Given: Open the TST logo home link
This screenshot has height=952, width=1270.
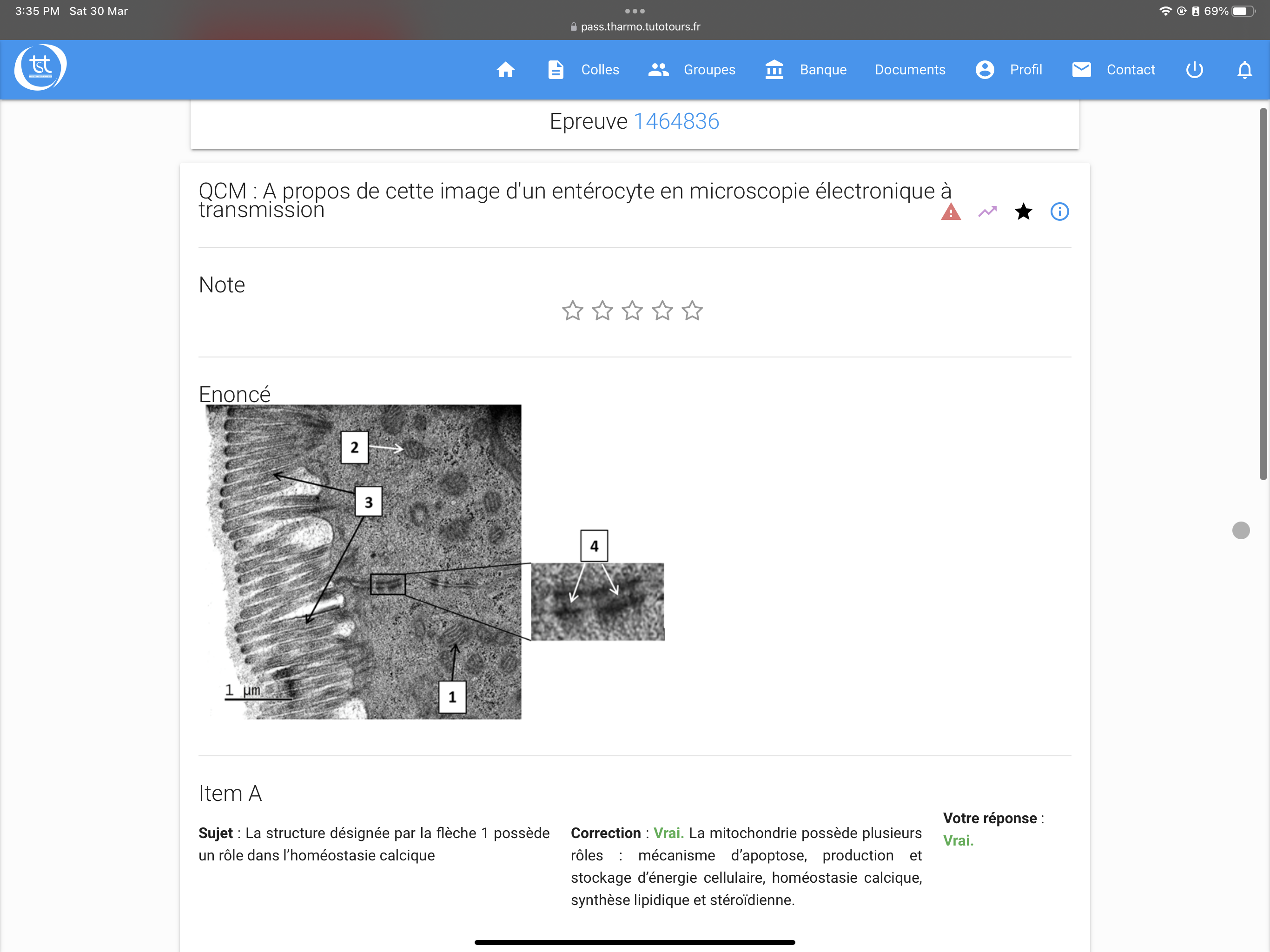Looking at the screenshot, I should (x=40, y=68).
